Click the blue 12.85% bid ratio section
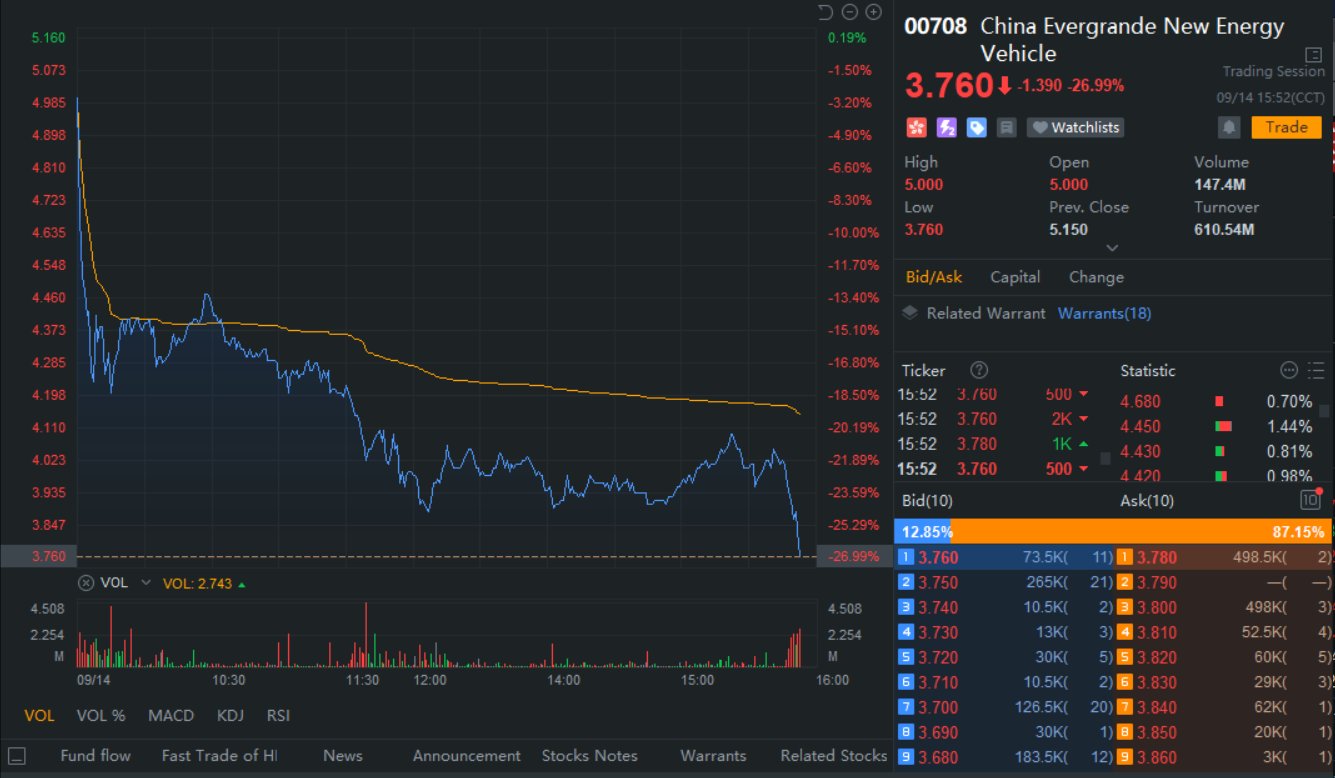Image resolution: width=1335 pixels, height=778 pixels. (923, 532)
